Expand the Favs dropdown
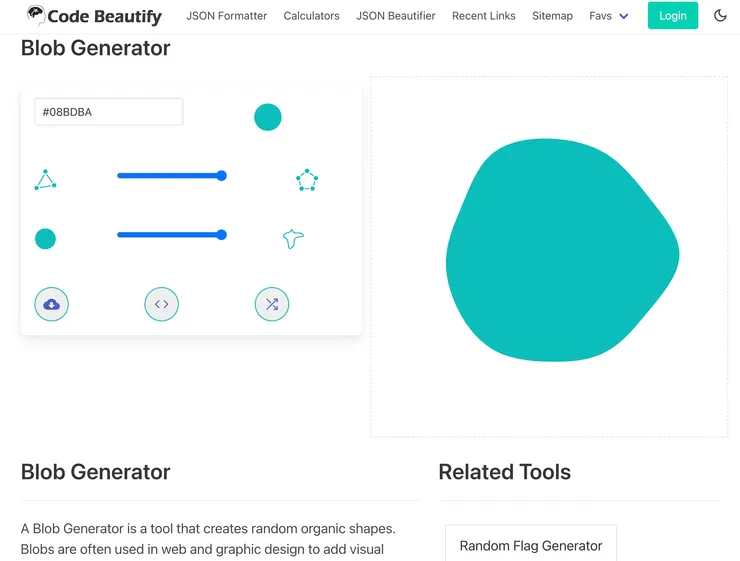740x561 pixels. [608, 16]
